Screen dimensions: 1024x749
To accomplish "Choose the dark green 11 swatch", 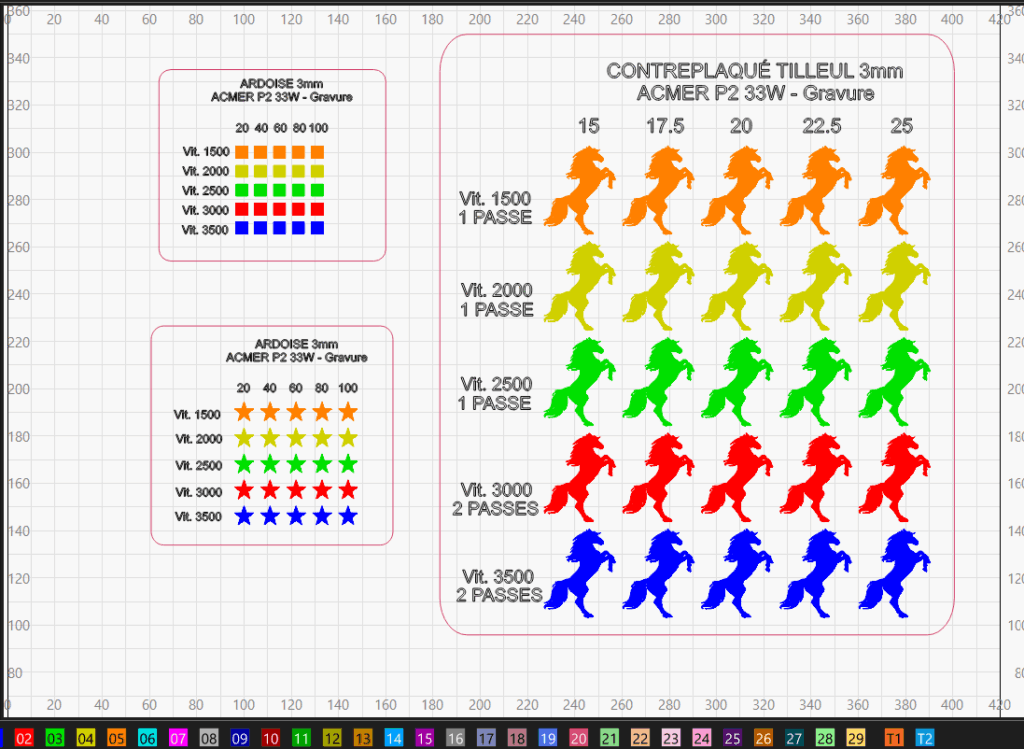I will click(x=301, y=739).
